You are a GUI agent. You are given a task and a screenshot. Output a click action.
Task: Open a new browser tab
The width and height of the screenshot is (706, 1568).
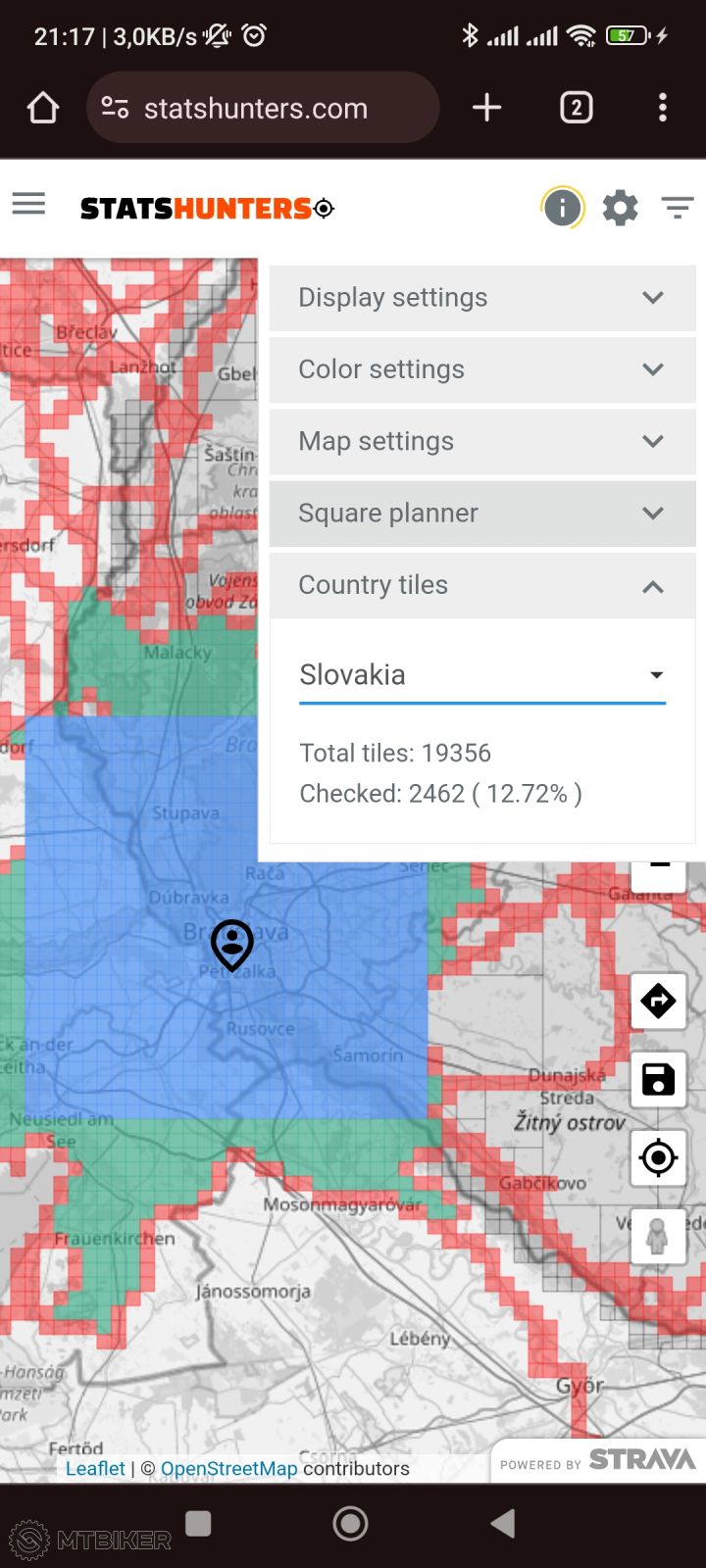486,108
